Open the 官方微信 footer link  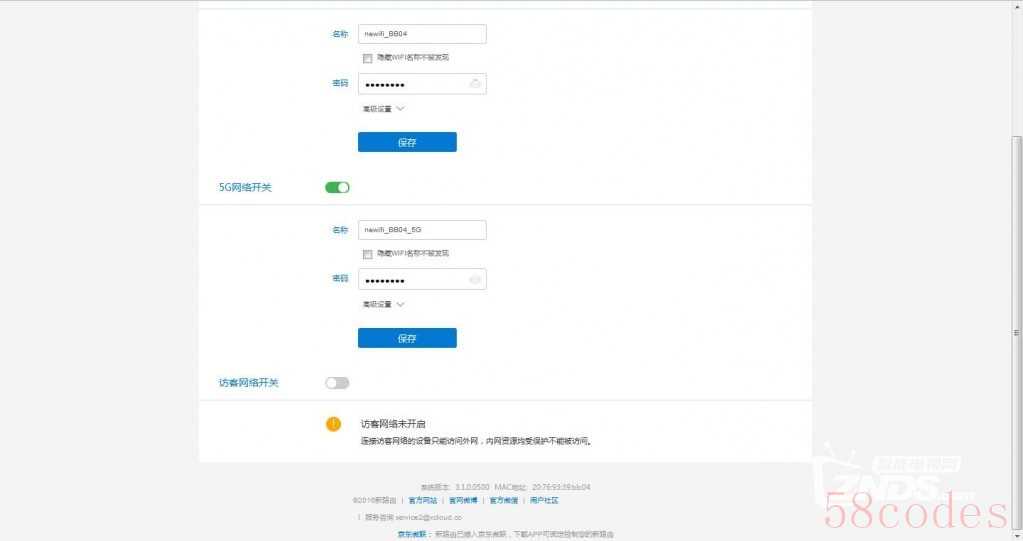504,501
